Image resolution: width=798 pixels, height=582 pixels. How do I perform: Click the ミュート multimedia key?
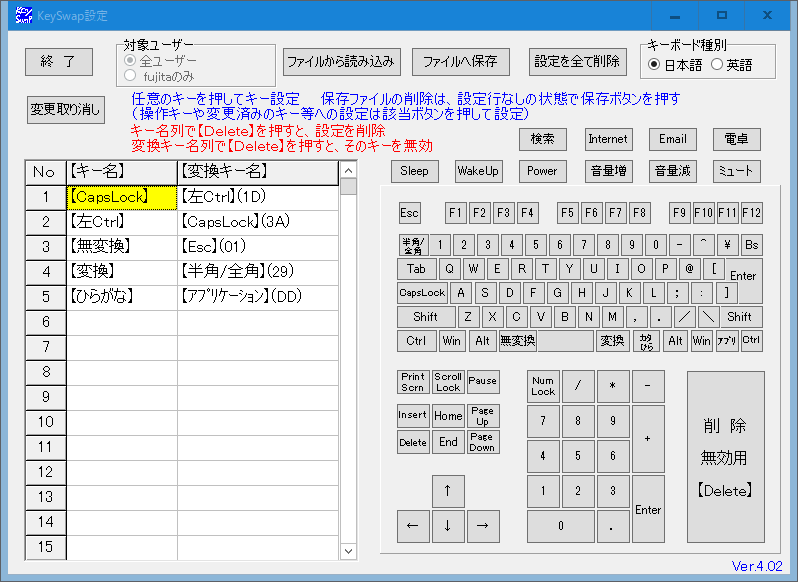736,171
